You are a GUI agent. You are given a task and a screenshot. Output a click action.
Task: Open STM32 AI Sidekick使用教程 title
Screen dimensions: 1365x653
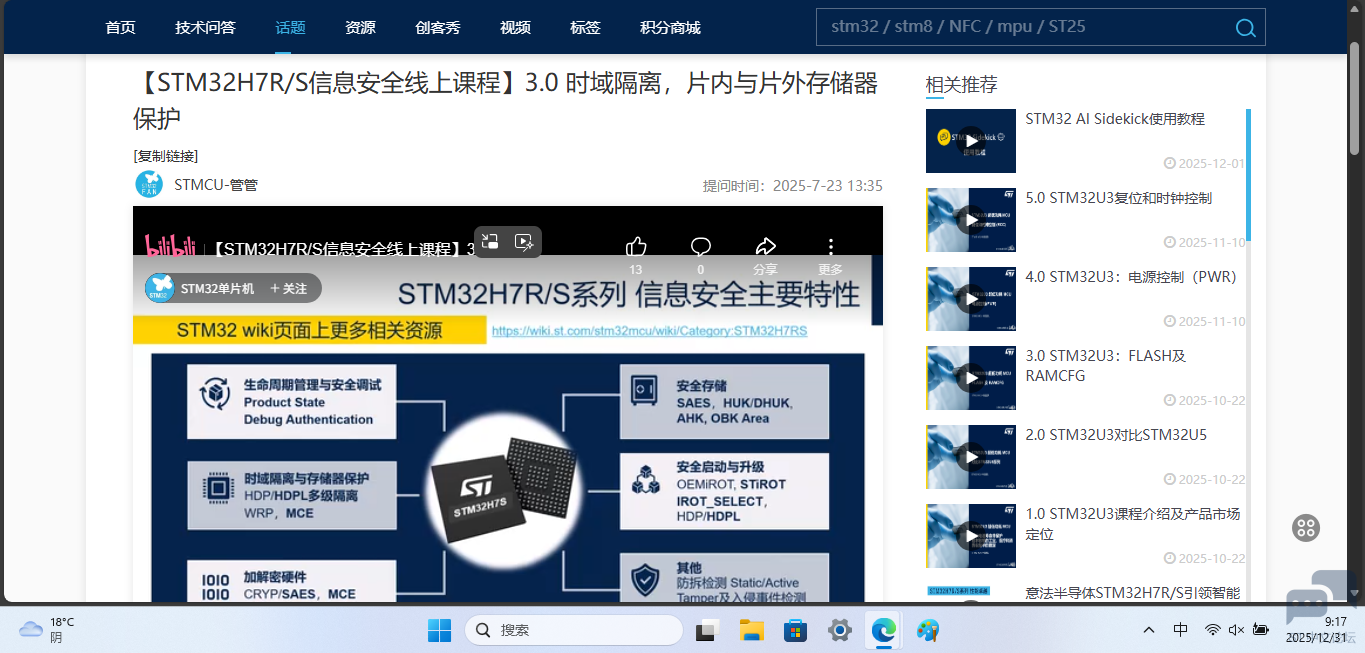point(1115,119)
